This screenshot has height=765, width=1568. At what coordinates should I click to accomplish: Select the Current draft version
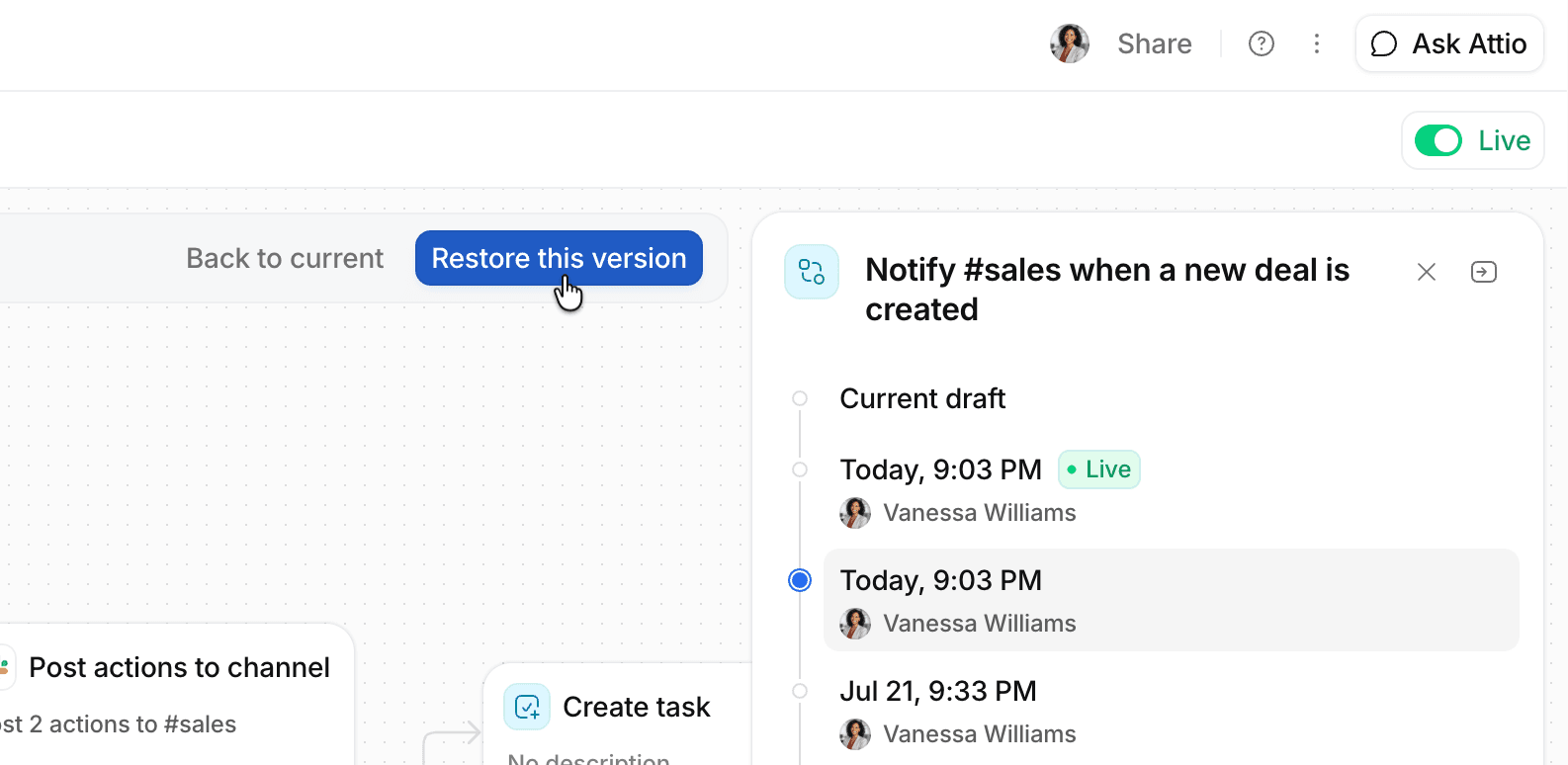pos(921,398)
